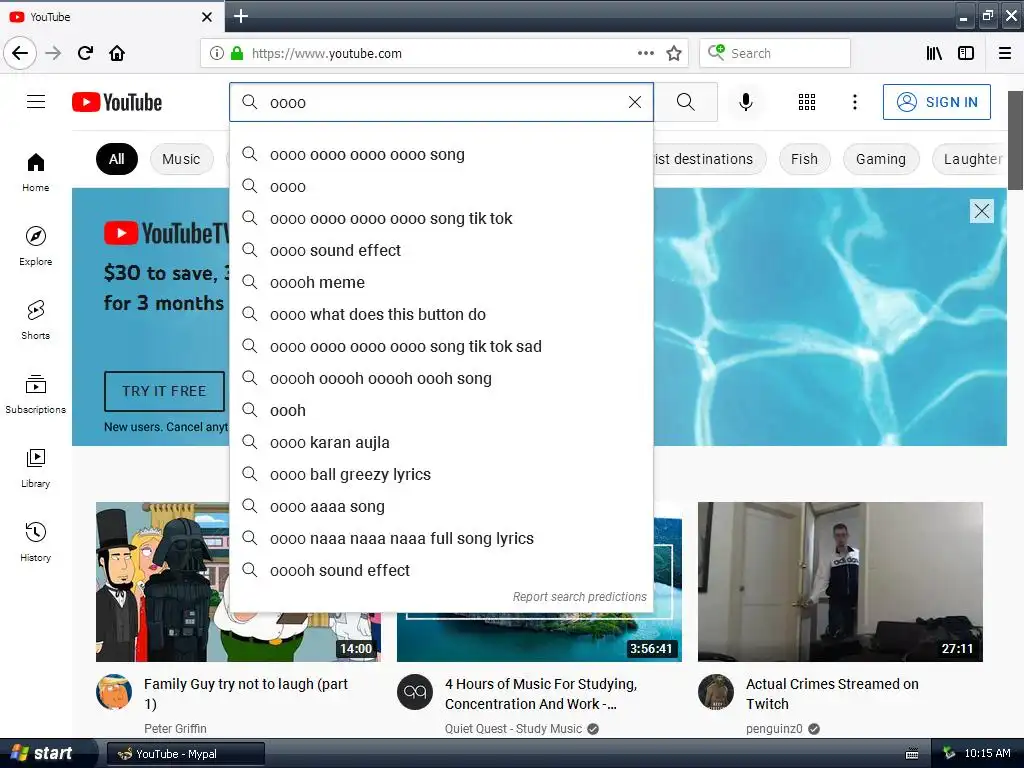Open page actions three-dot menu in the URL bar
1024x768 pixels.
coord(646,53)
